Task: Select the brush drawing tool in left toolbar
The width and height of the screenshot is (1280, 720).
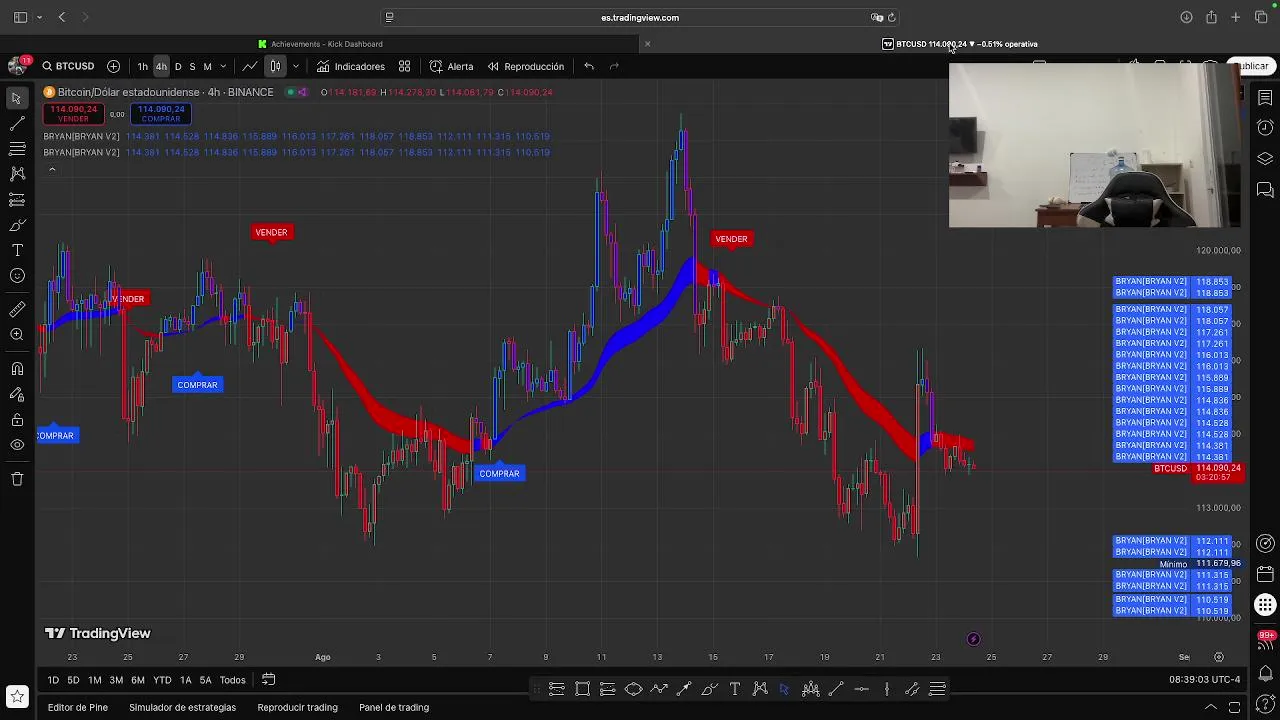Action: click(17, 225)
